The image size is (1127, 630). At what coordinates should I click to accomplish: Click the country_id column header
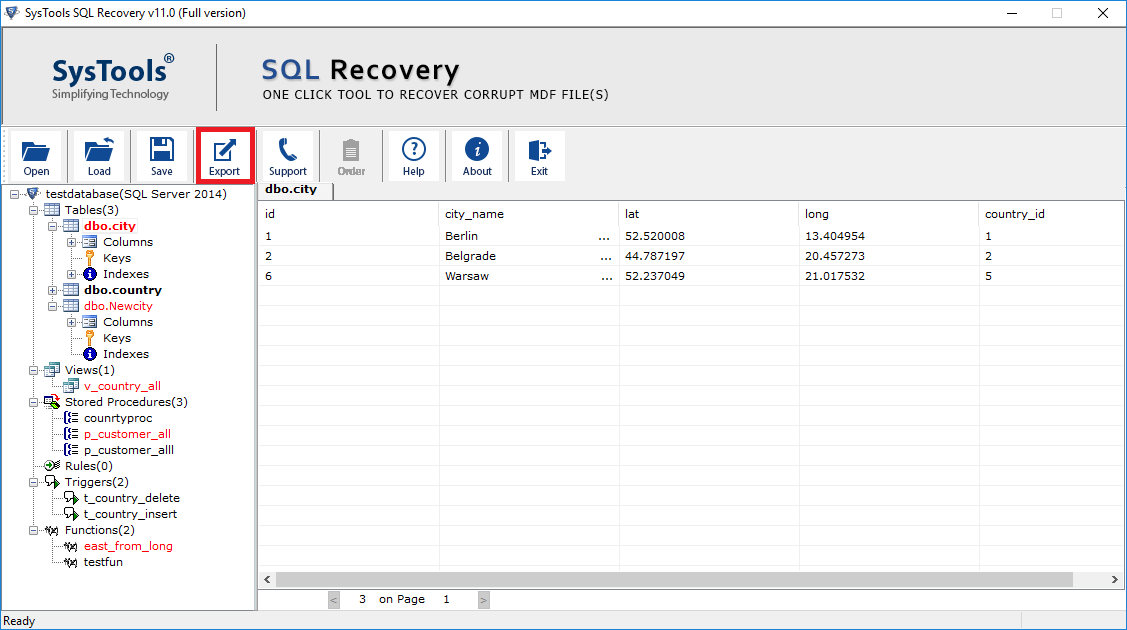point(1050,214)
